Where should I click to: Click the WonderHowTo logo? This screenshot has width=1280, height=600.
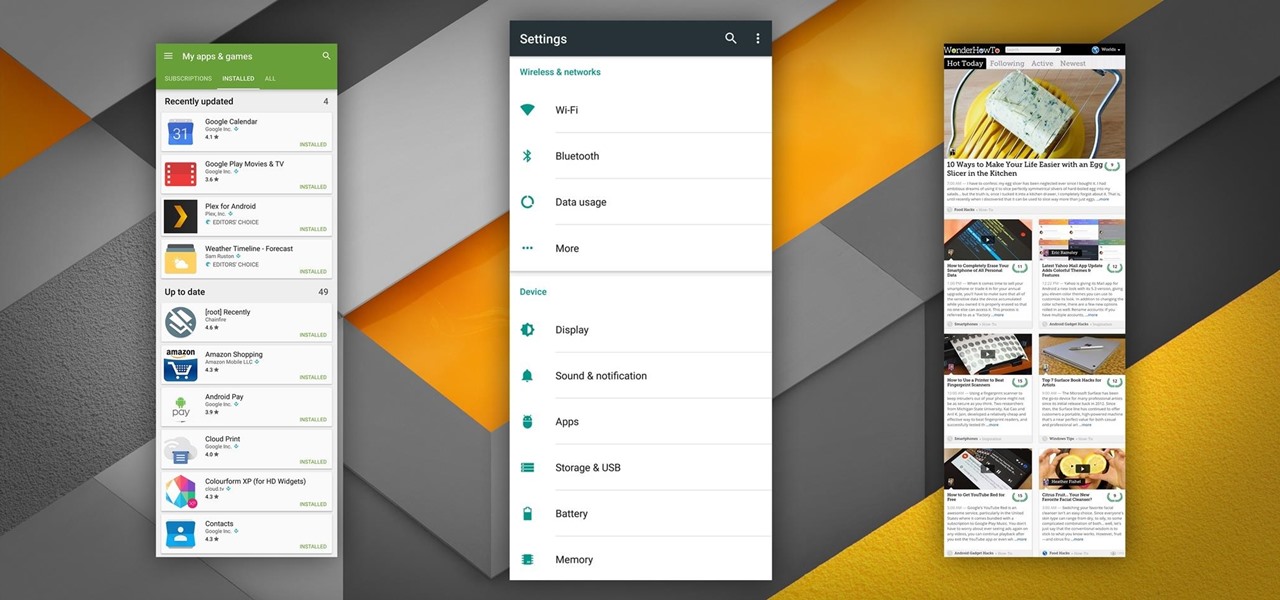(973, 49)
